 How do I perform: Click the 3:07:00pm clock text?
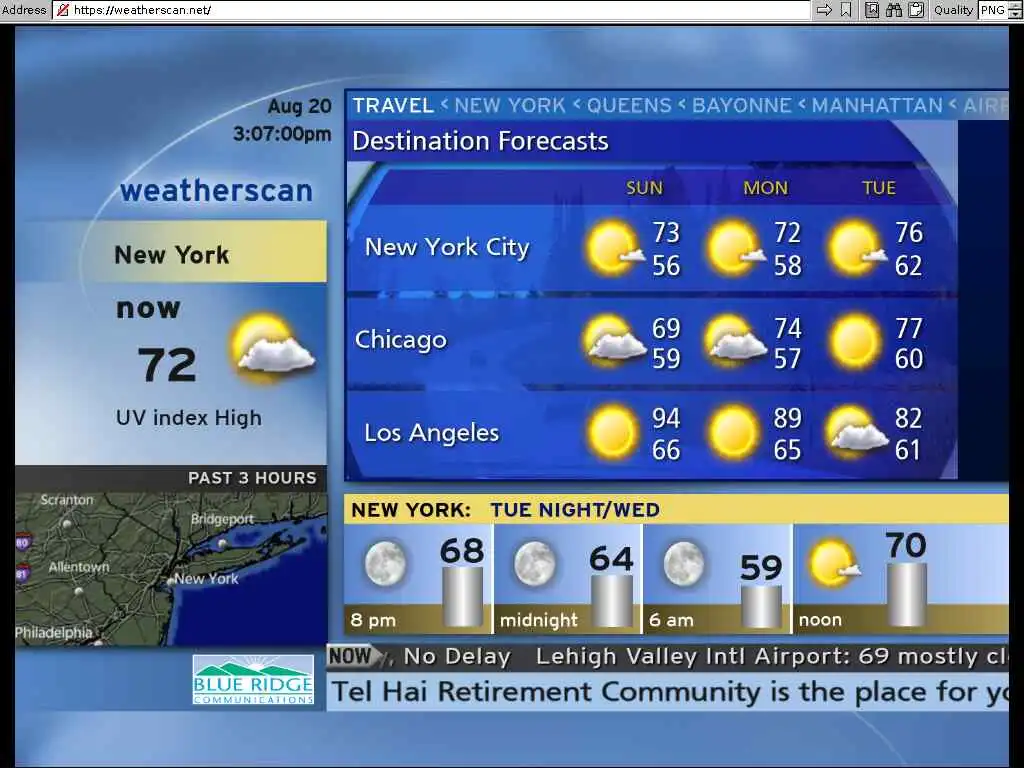[x=282, y=134]
